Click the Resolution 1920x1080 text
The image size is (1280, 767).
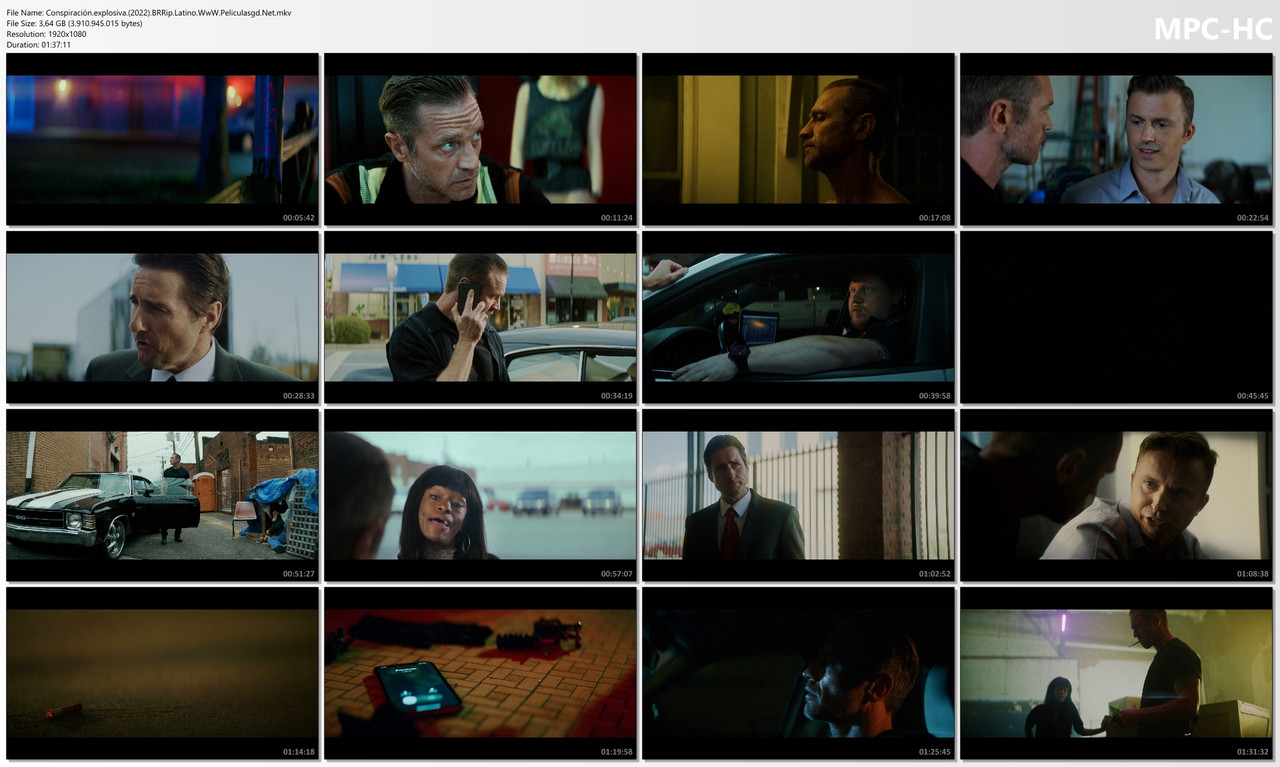46,34
